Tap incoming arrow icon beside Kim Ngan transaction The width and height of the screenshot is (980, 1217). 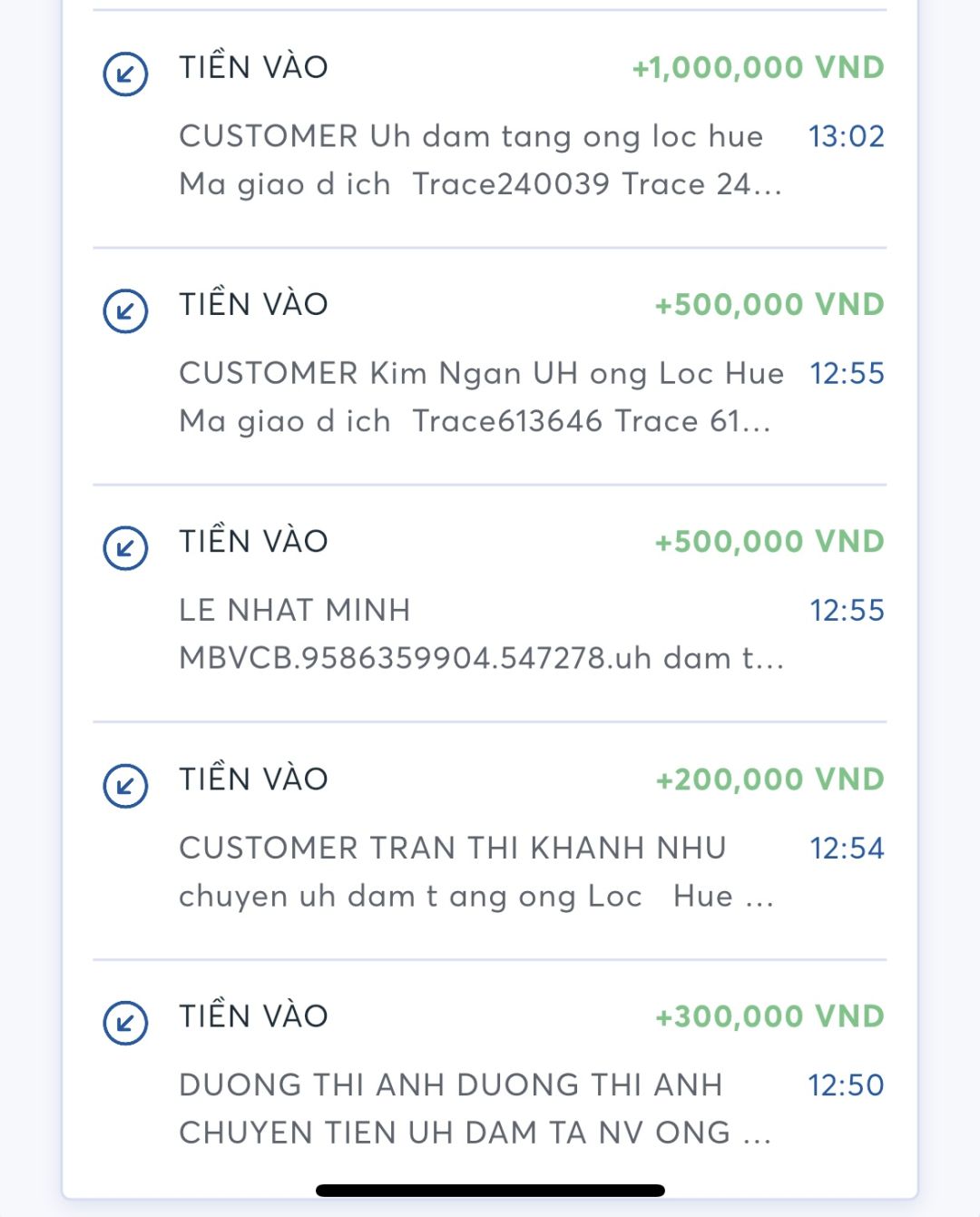click(x=125, y=310)
